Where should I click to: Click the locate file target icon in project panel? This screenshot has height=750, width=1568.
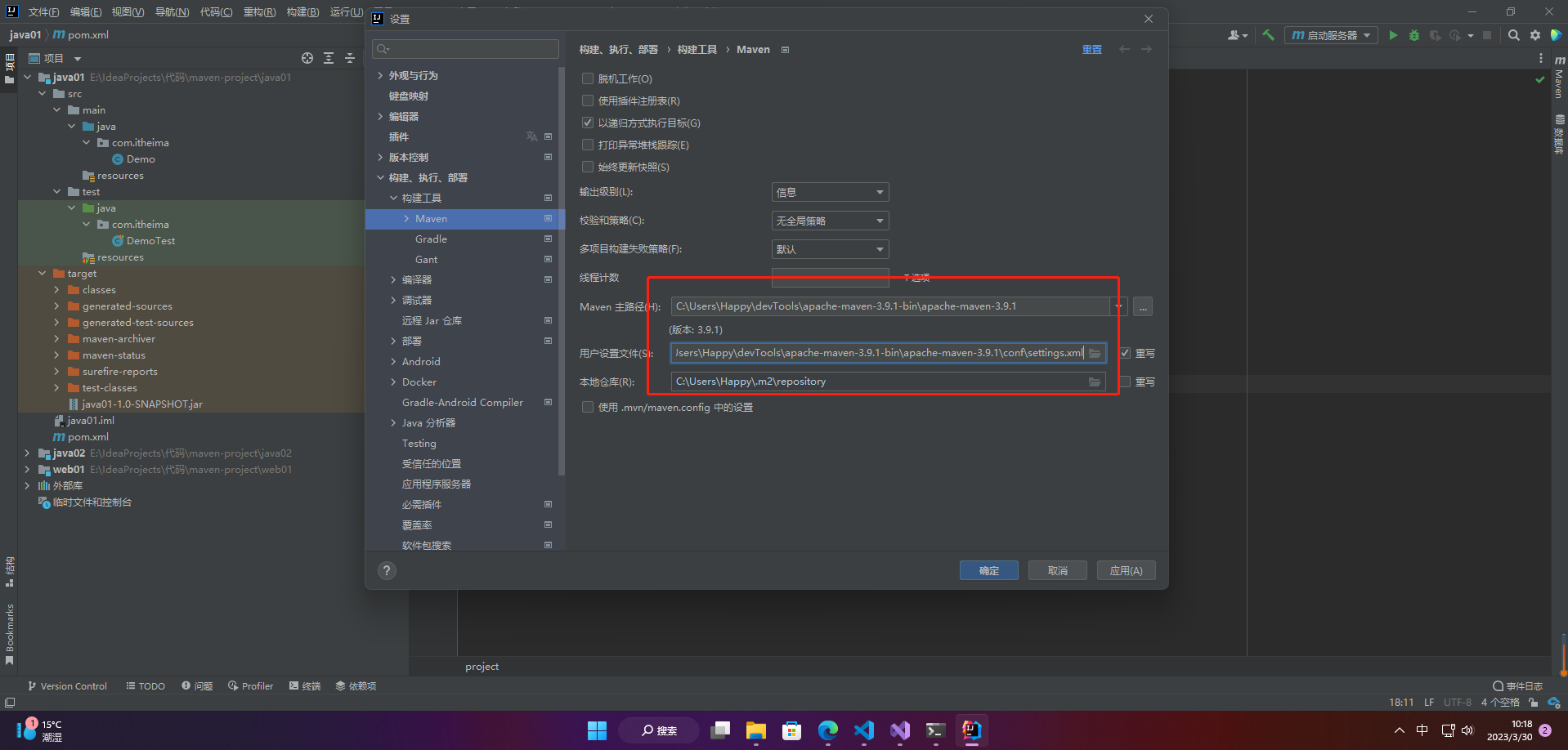tap(307, 58)
